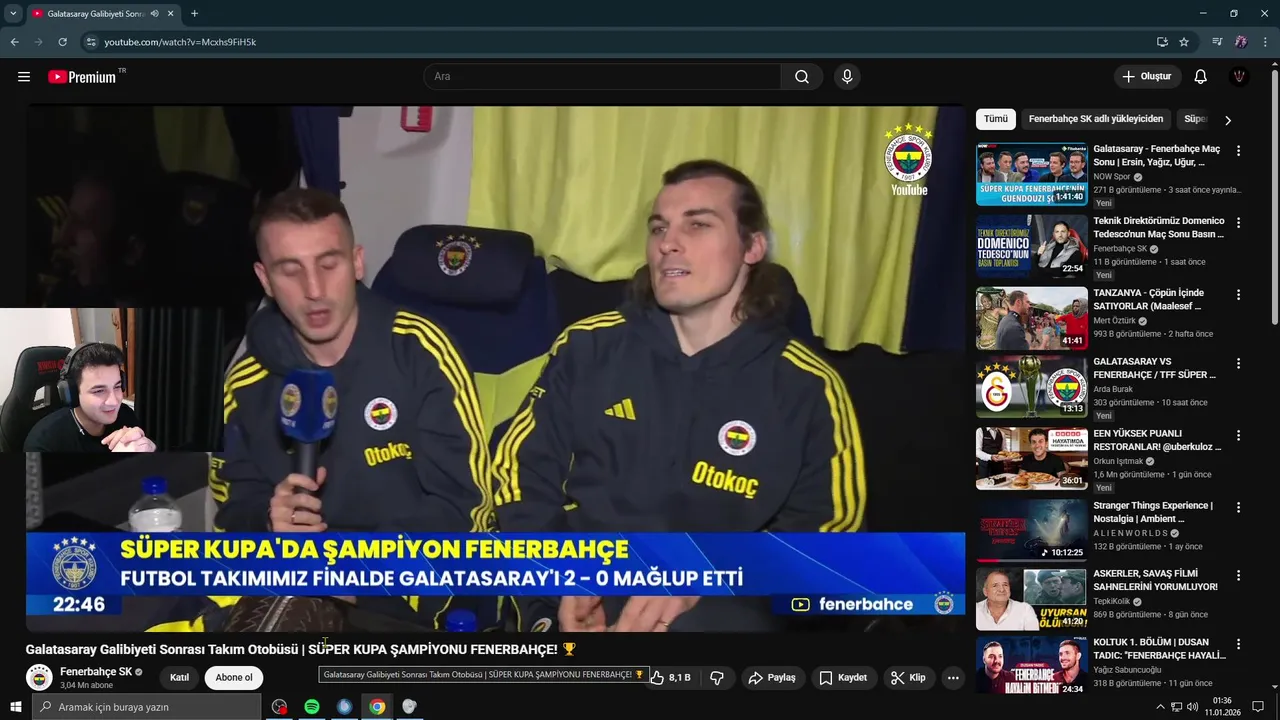Viewport: 1280px width, 720px height.
Task: Open Chrome tab search dropdown
Action: coord(13,14)
